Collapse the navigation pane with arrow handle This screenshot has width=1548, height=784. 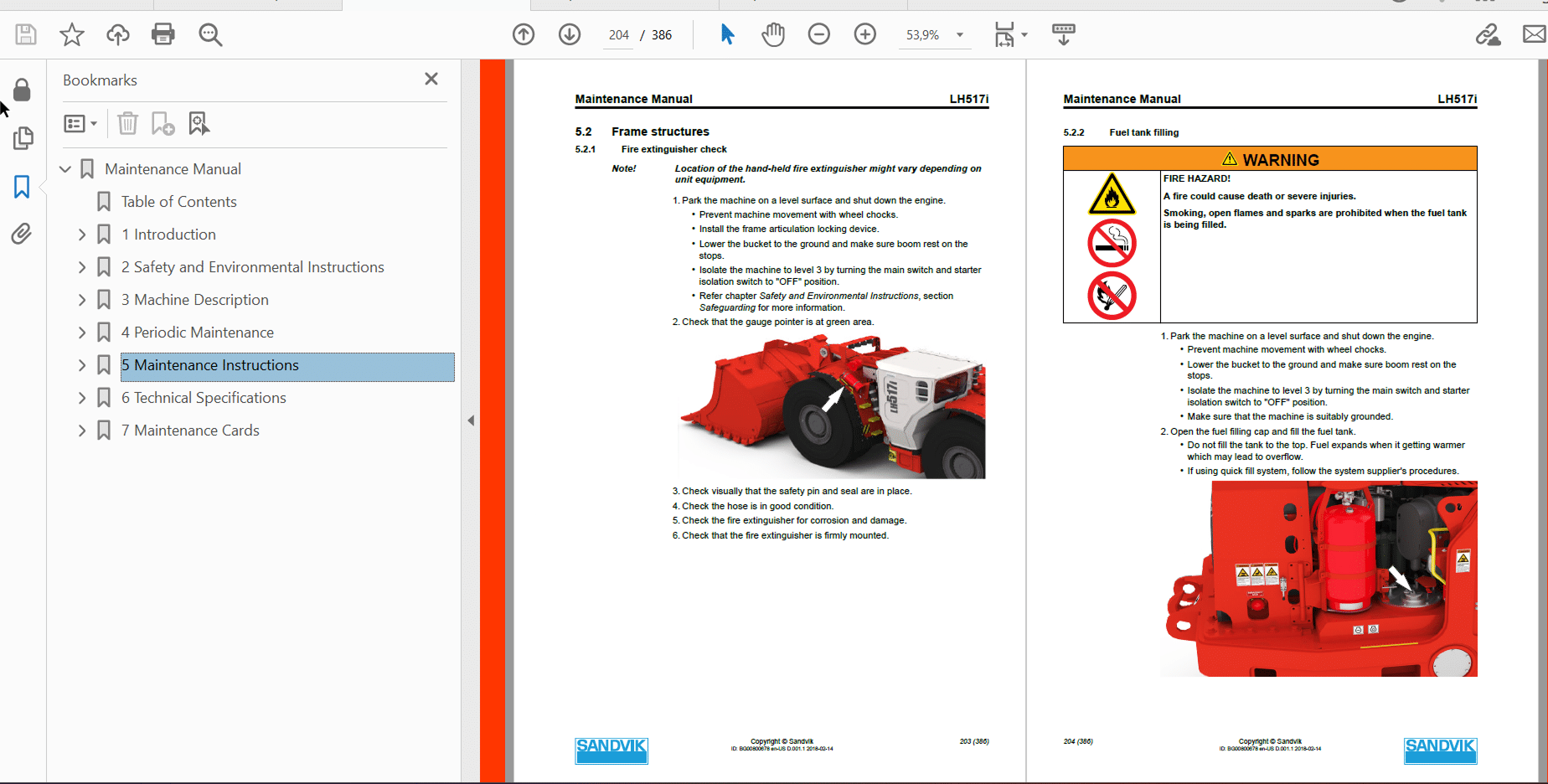click(x=471, y=420)
